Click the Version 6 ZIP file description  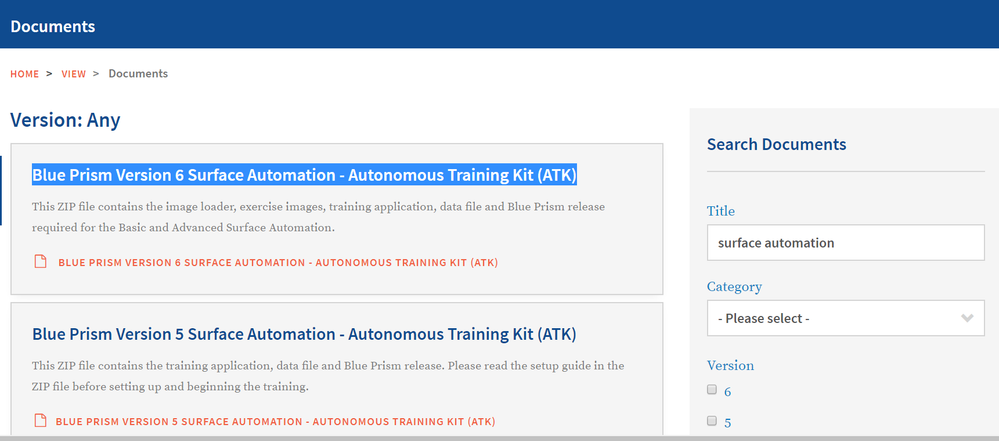(319, 217)
